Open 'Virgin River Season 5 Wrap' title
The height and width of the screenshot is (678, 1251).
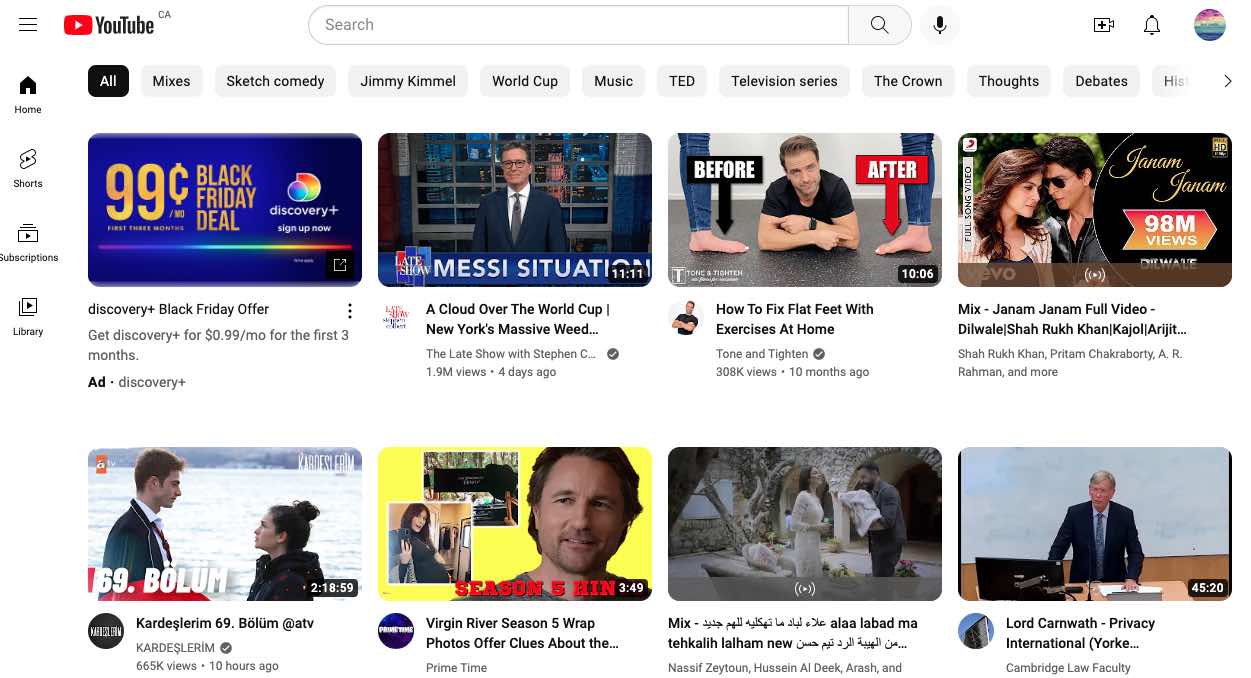522,633
